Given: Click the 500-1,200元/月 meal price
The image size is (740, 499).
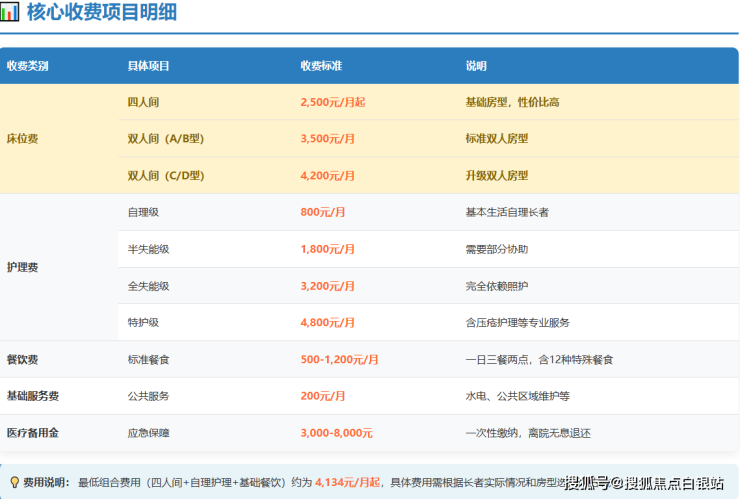Looking at the screenshot, I should click(339, 359).
